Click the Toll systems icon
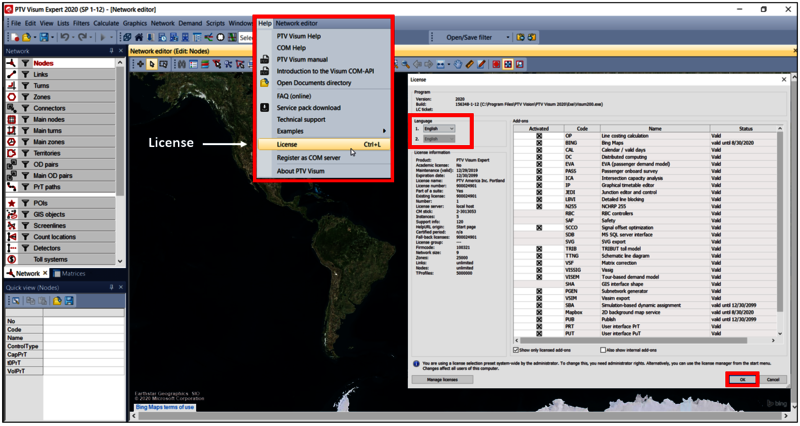 pyautogui.click(x=11, y=258)
